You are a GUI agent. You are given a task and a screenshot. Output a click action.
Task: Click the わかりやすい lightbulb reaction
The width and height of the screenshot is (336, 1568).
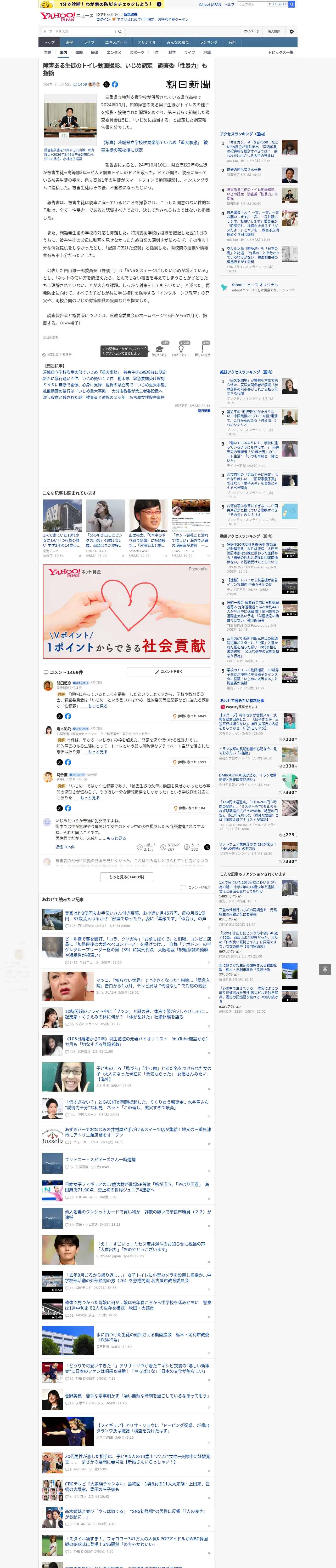click(x=181, y=349)
